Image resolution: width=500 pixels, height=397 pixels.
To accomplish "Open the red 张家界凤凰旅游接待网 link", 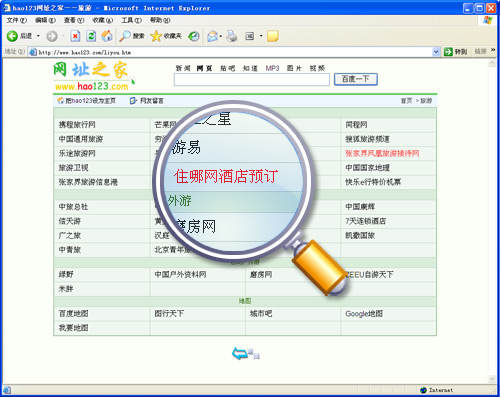I will pos(382,153).
